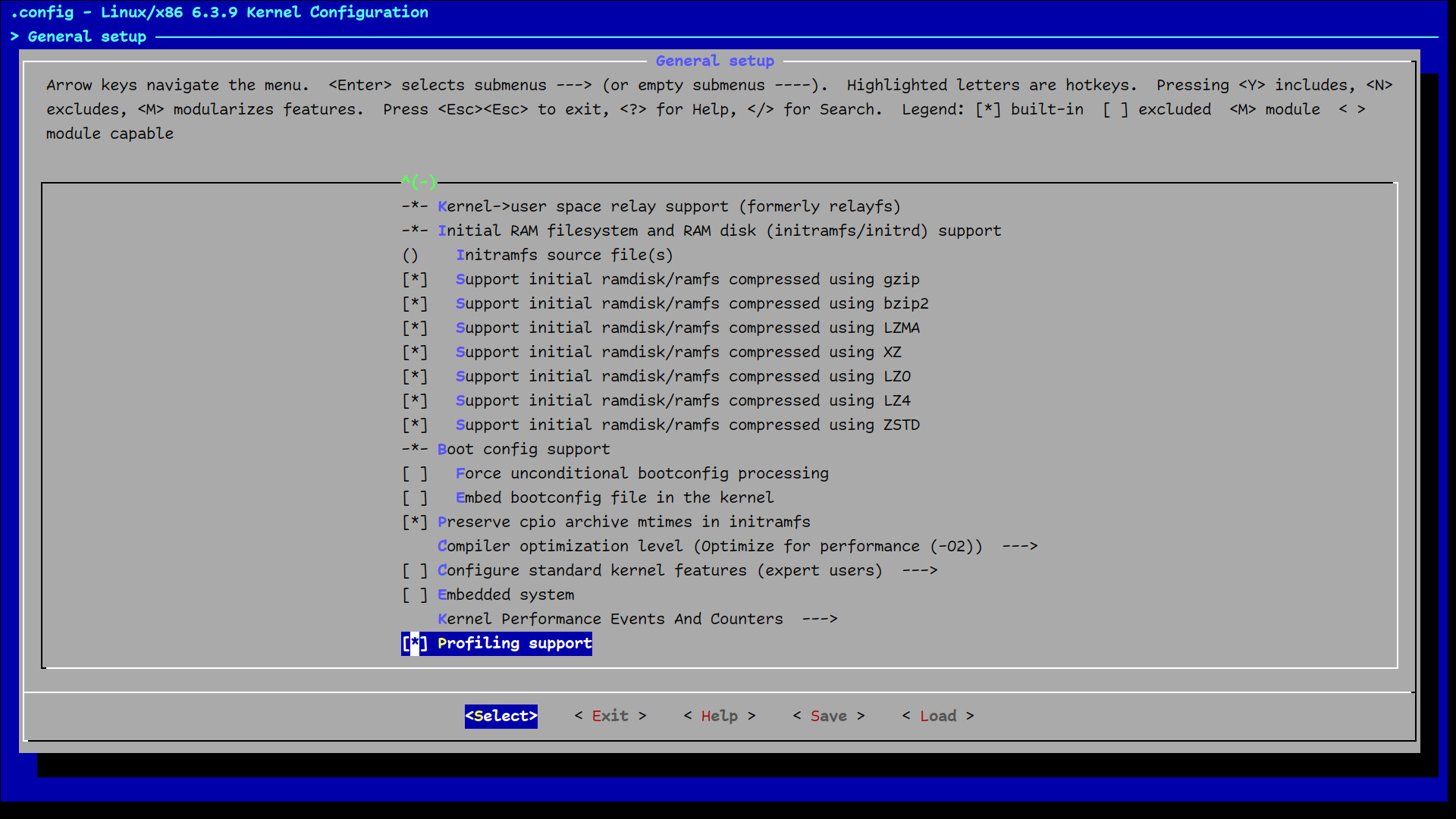This screenshot has width=1456, height=819.
Task: Click the Load button
Action: [937, 716]
